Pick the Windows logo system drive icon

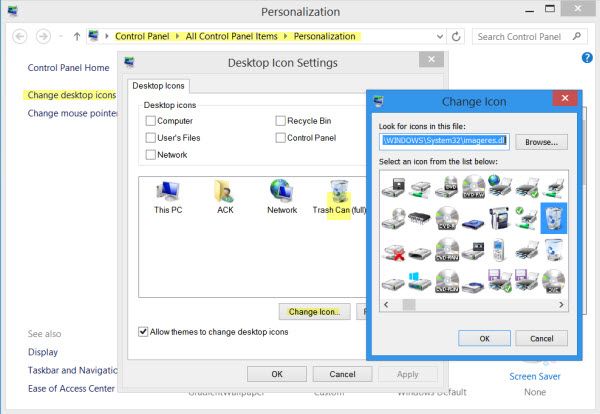click(420, 282)
